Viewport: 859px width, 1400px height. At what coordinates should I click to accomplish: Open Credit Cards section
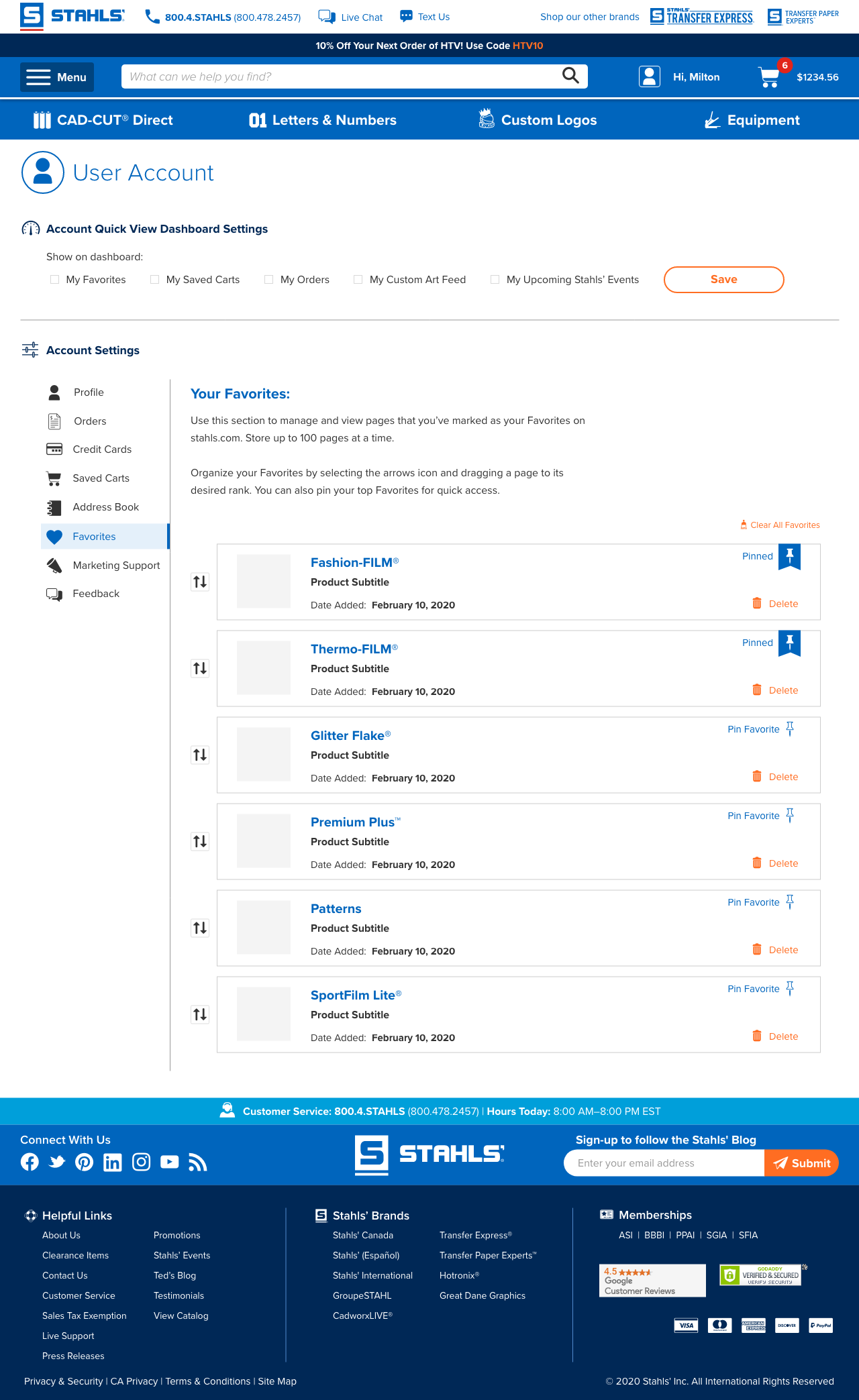(89, 449)
